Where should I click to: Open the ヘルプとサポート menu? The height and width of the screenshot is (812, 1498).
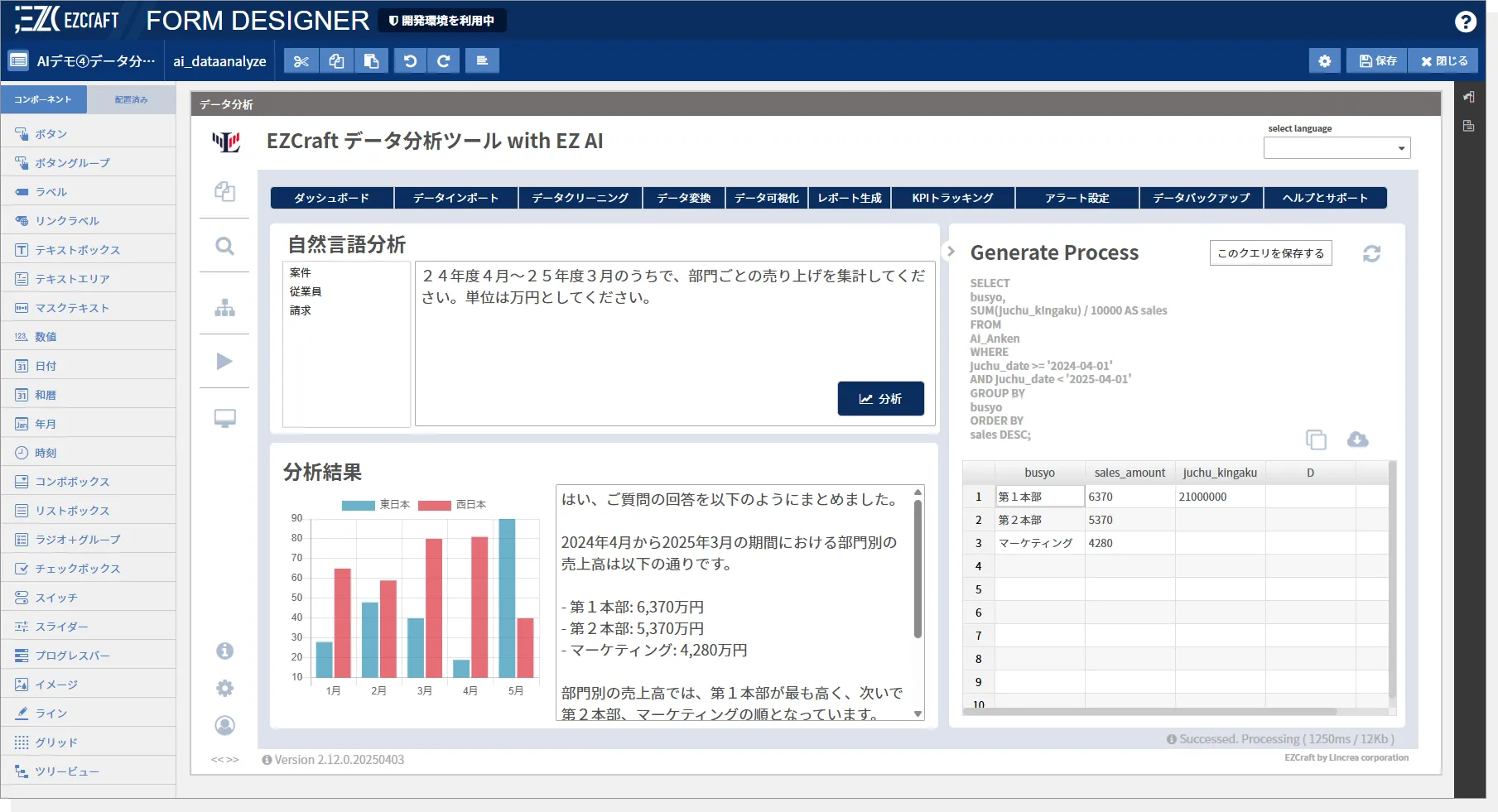[1325, 198]
